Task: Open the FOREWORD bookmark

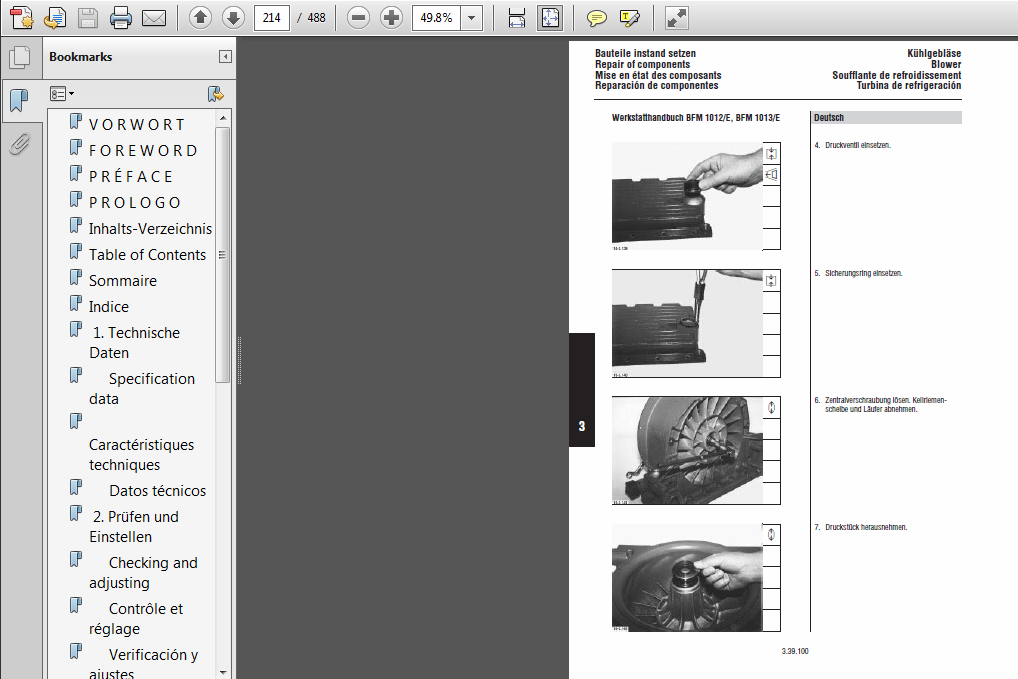Action: point(143,150)
